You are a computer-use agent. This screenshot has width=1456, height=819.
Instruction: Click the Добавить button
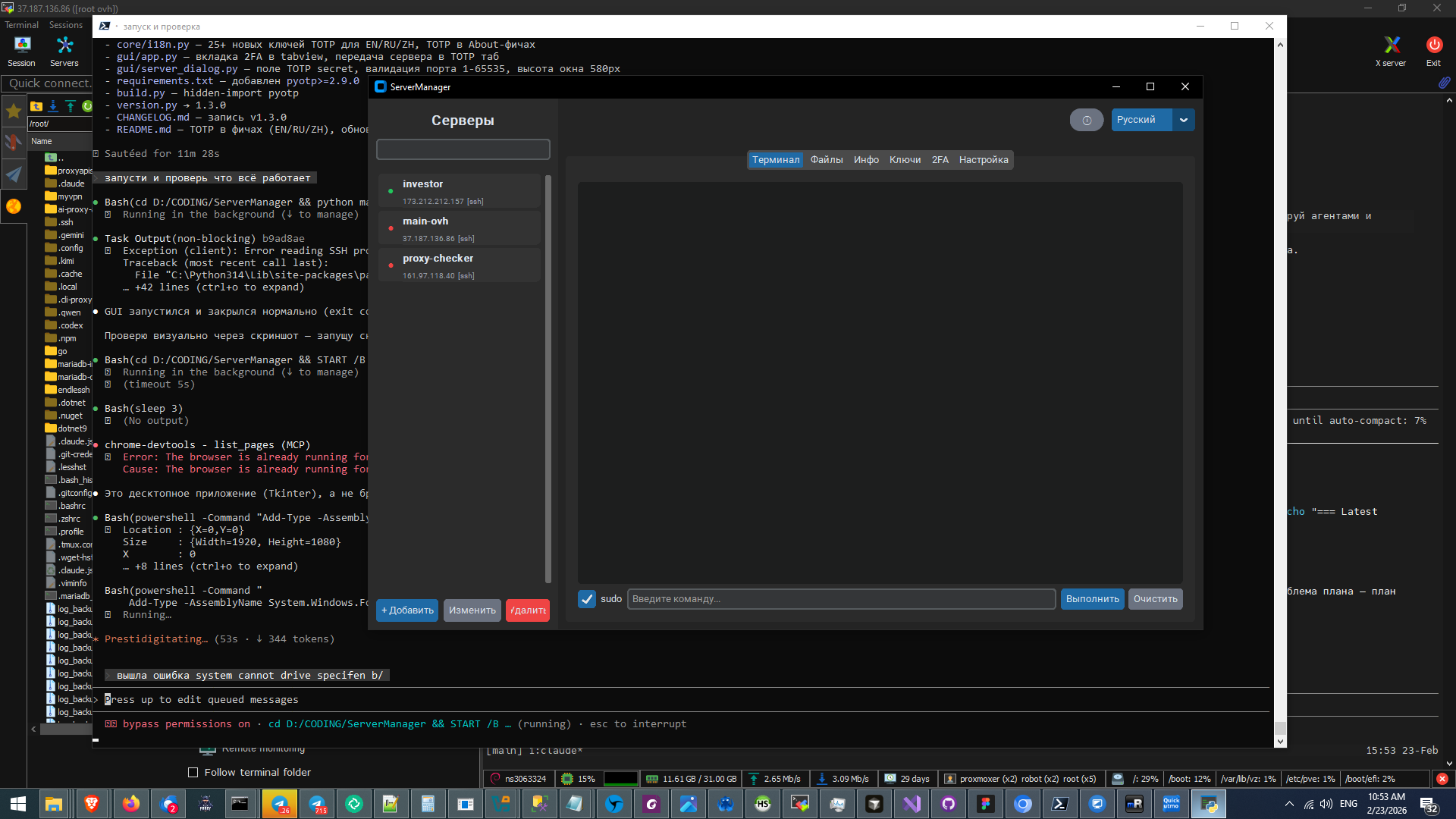tap(407, 610)
